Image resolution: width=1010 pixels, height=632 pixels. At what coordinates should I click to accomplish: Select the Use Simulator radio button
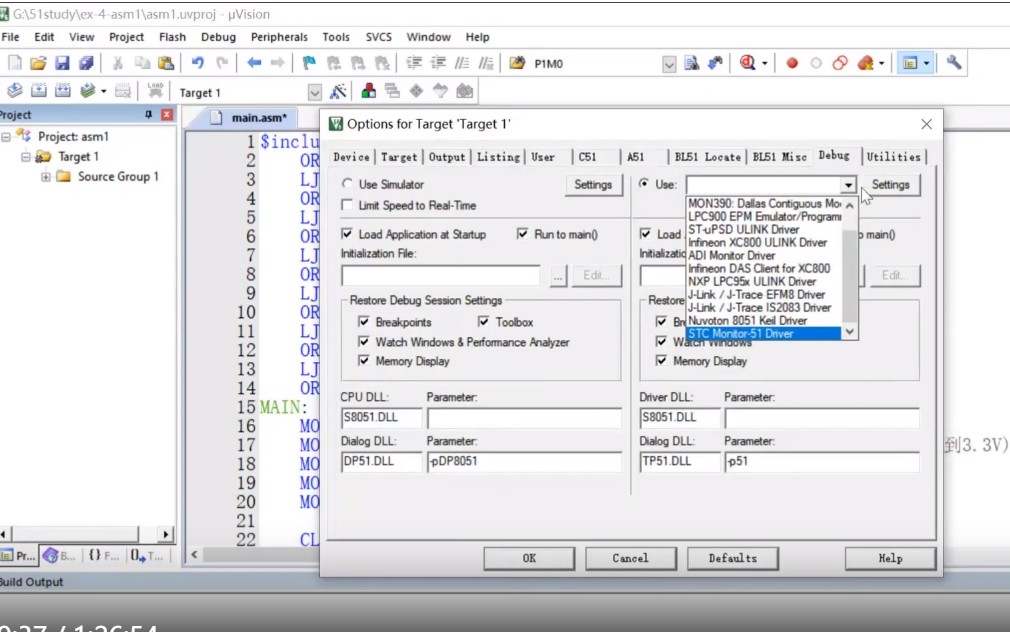[347, 185]
